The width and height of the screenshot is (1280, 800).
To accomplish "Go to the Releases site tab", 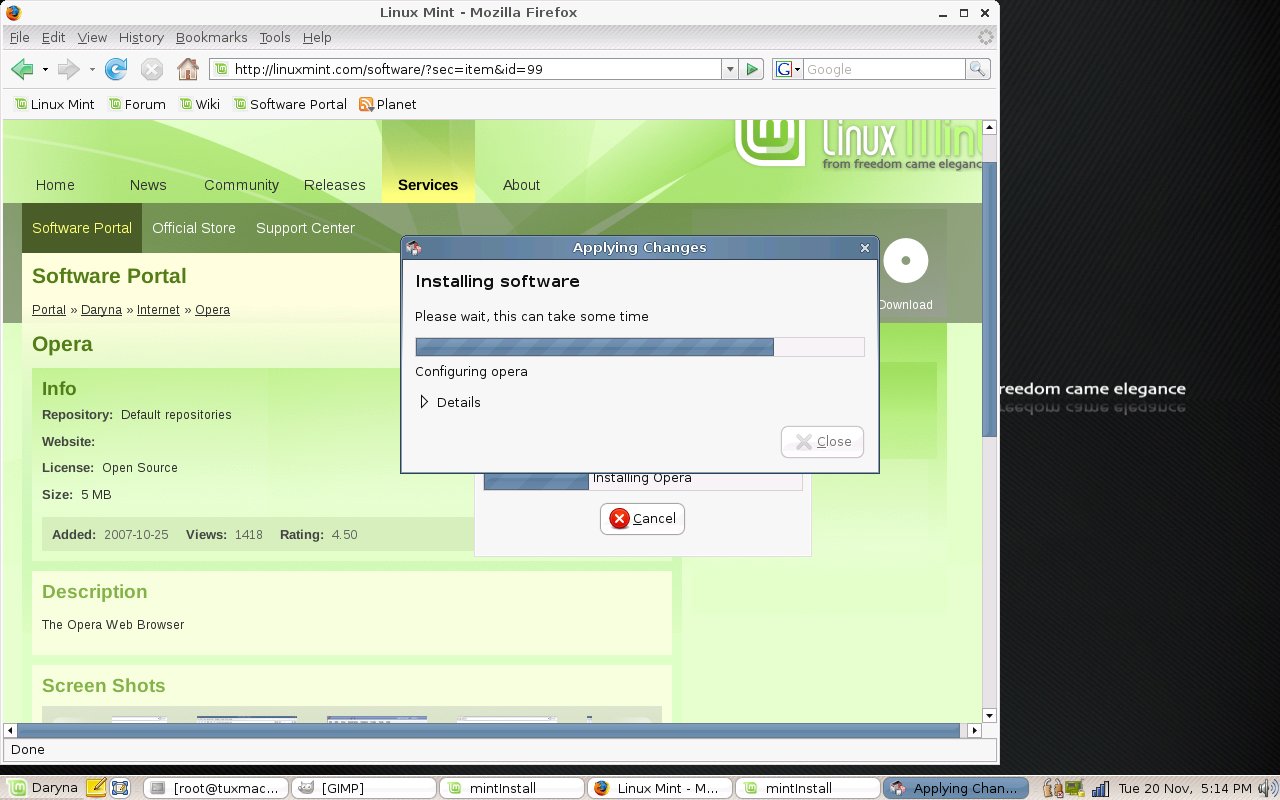I will (335, 185).
